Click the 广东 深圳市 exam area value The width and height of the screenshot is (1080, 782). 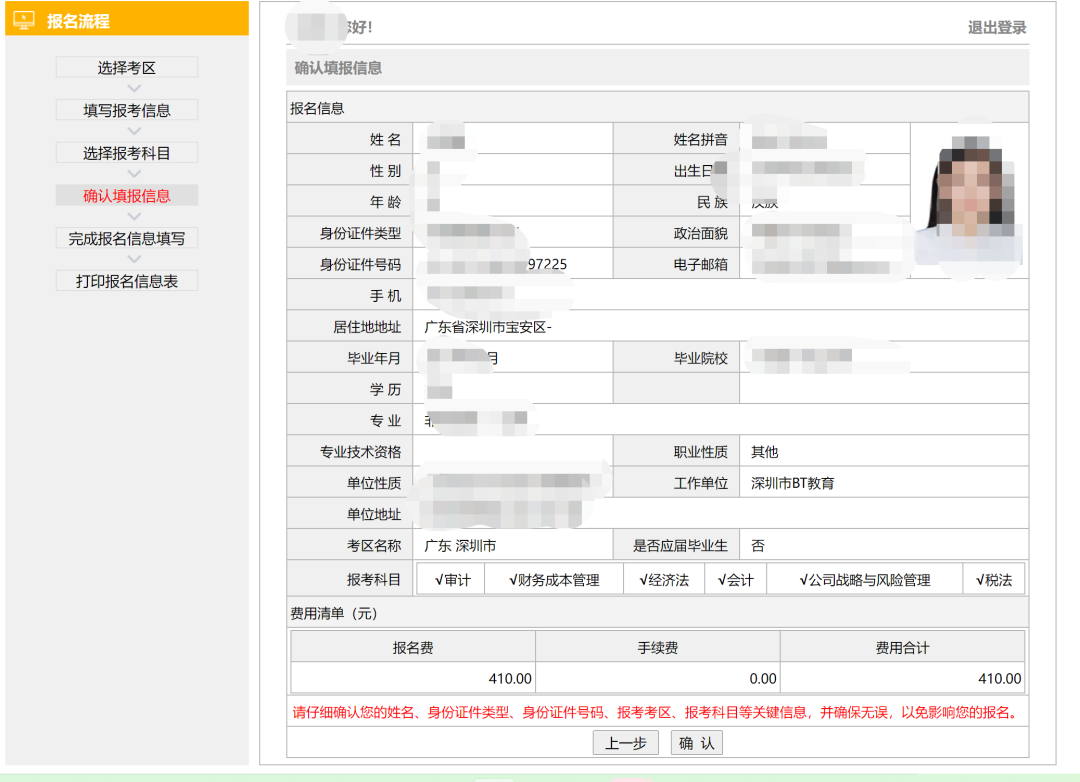click(460, 546)
